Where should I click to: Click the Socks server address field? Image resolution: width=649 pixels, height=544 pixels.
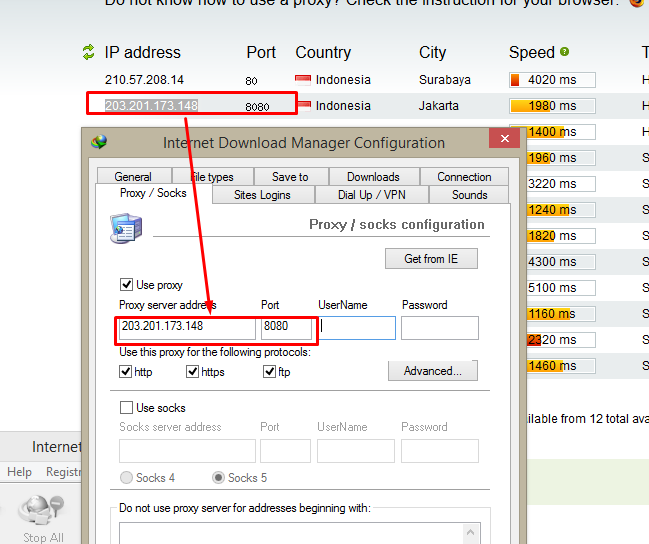tap(187, 451)
